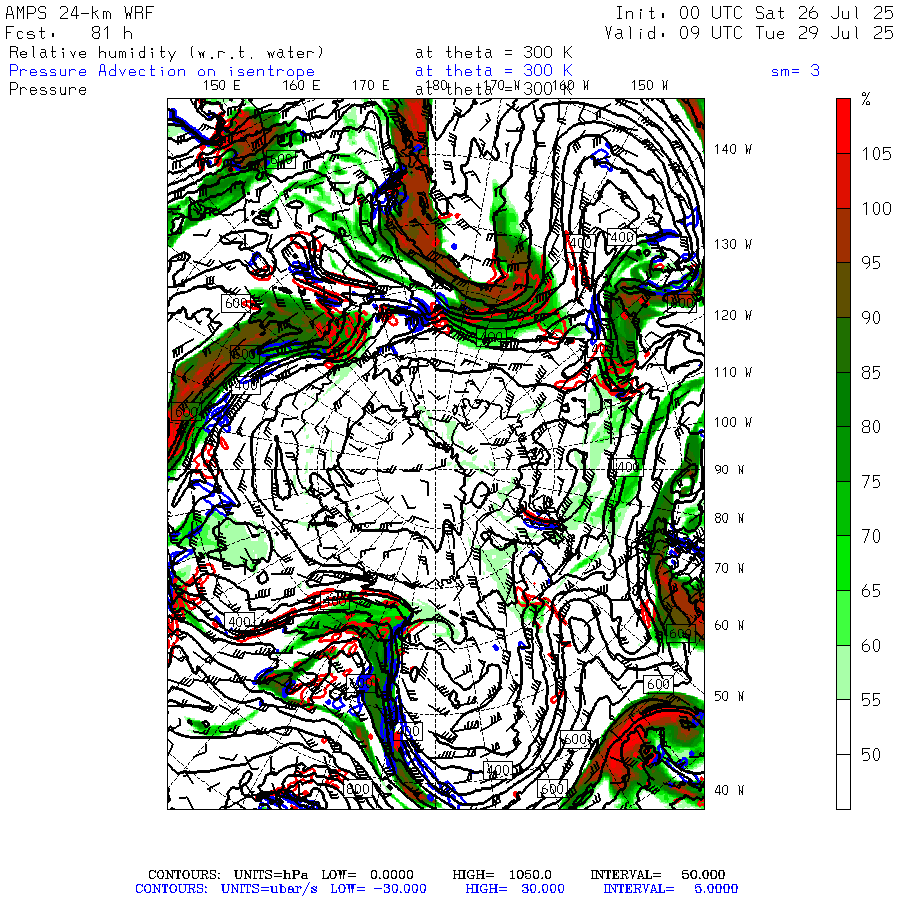Click the '170 E' longitude label

(370, 86)
